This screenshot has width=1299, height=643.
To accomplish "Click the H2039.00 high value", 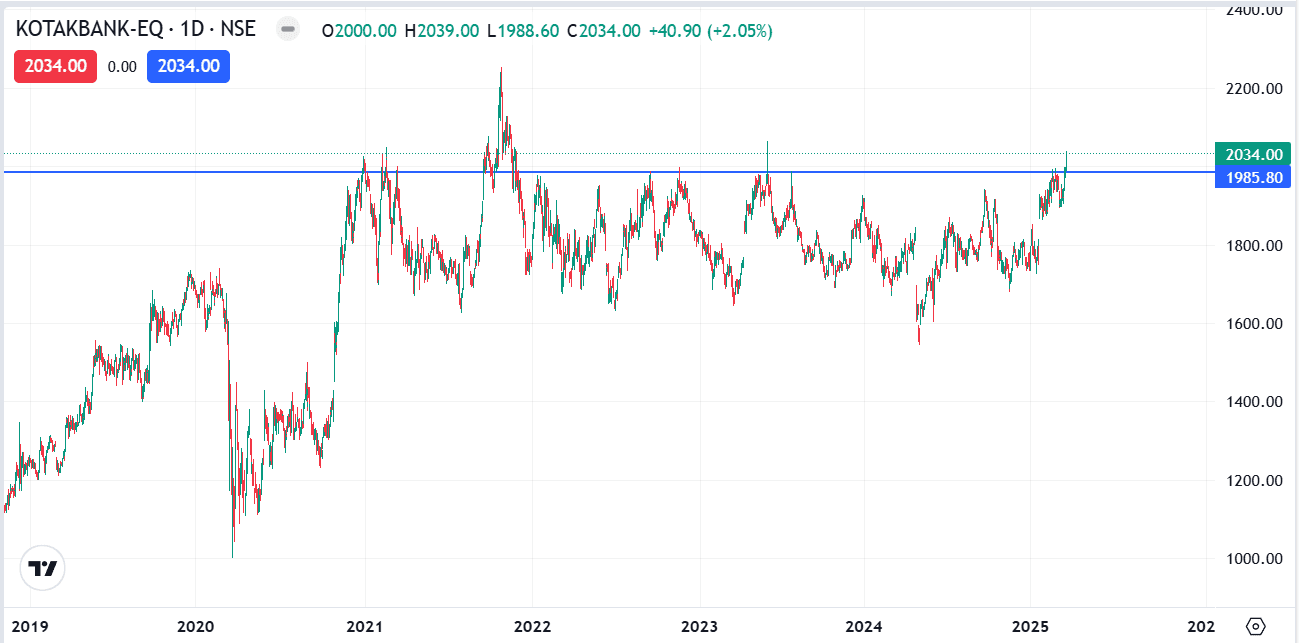I will coord(441,31).
